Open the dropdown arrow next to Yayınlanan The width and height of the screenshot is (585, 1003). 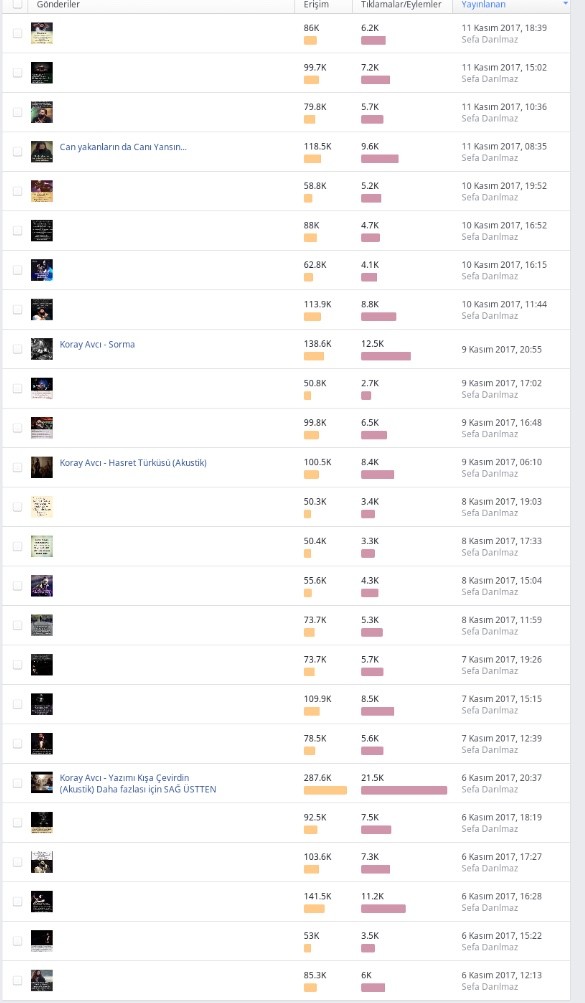(565, 4)
